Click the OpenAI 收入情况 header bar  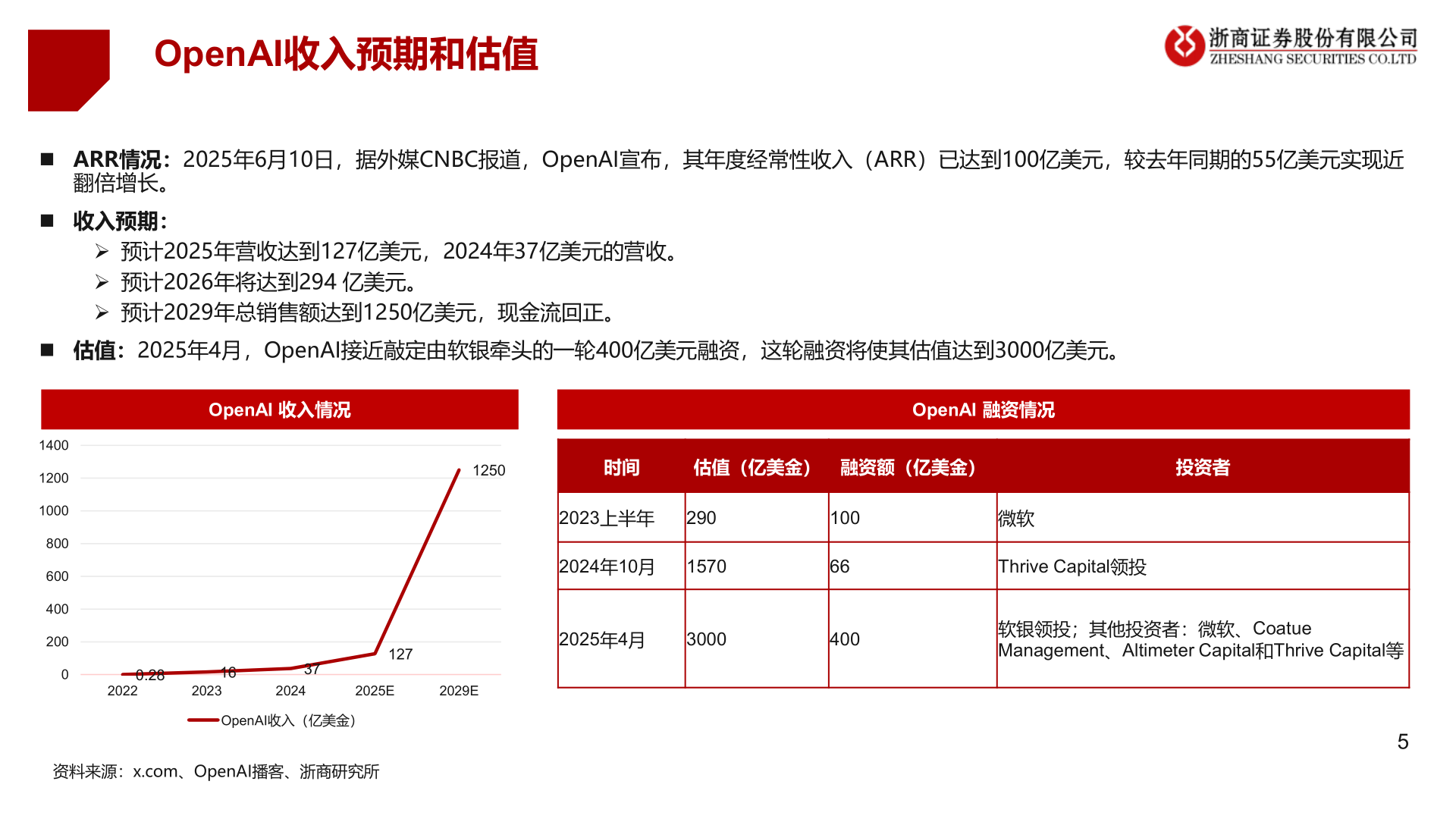tap(281, 410)
